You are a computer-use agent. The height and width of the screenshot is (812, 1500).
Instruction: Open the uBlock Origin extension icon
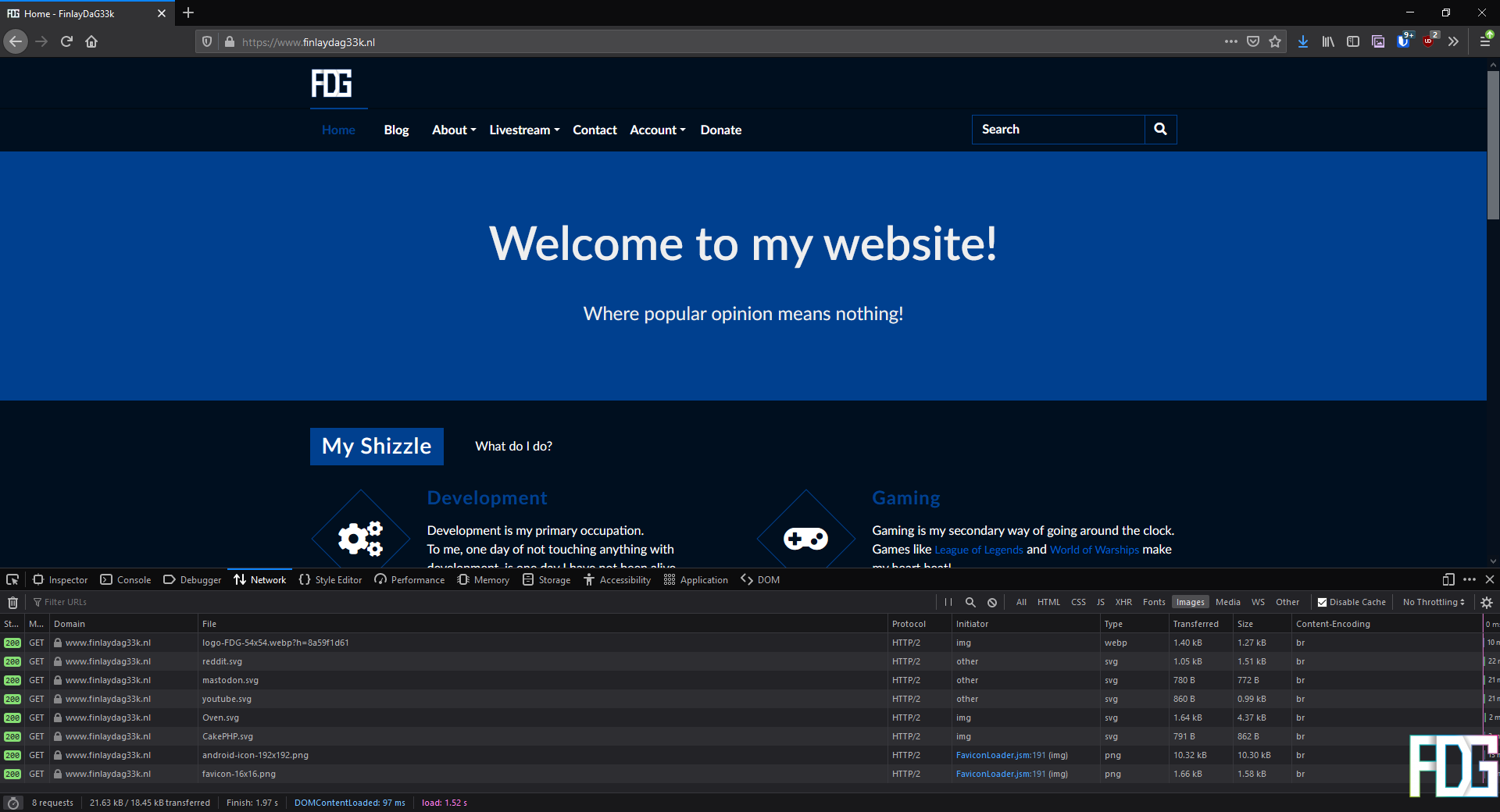pyautogui.click(x=1429, y=41)
